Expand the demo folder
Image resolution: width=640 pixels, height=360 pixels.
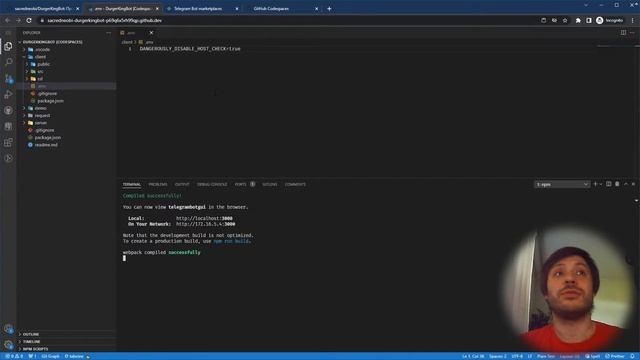[40, 108]
